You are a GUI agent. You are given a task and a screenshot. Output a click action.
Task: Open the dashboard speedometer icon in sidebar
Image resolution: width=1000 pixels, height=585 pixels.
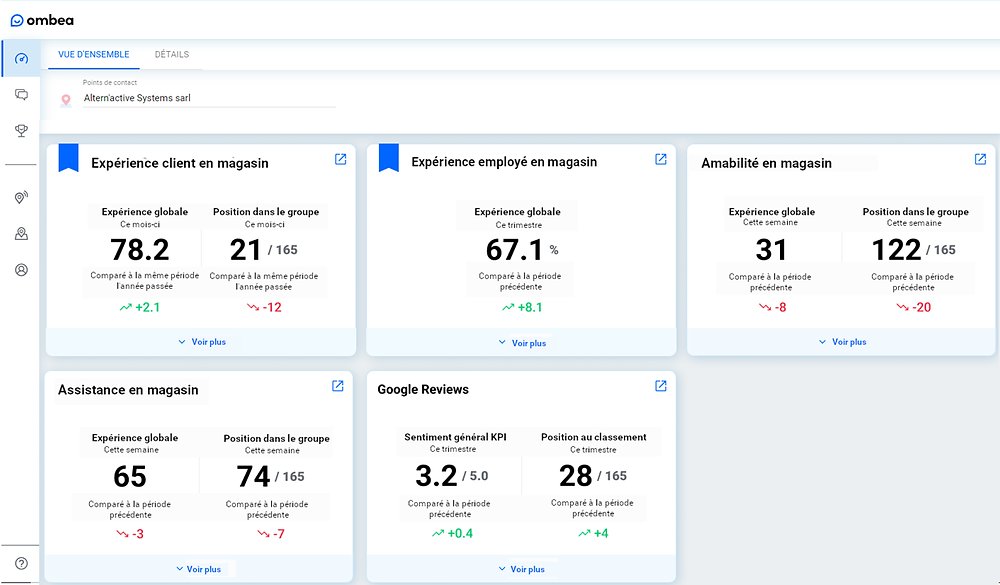pos(21,58)
